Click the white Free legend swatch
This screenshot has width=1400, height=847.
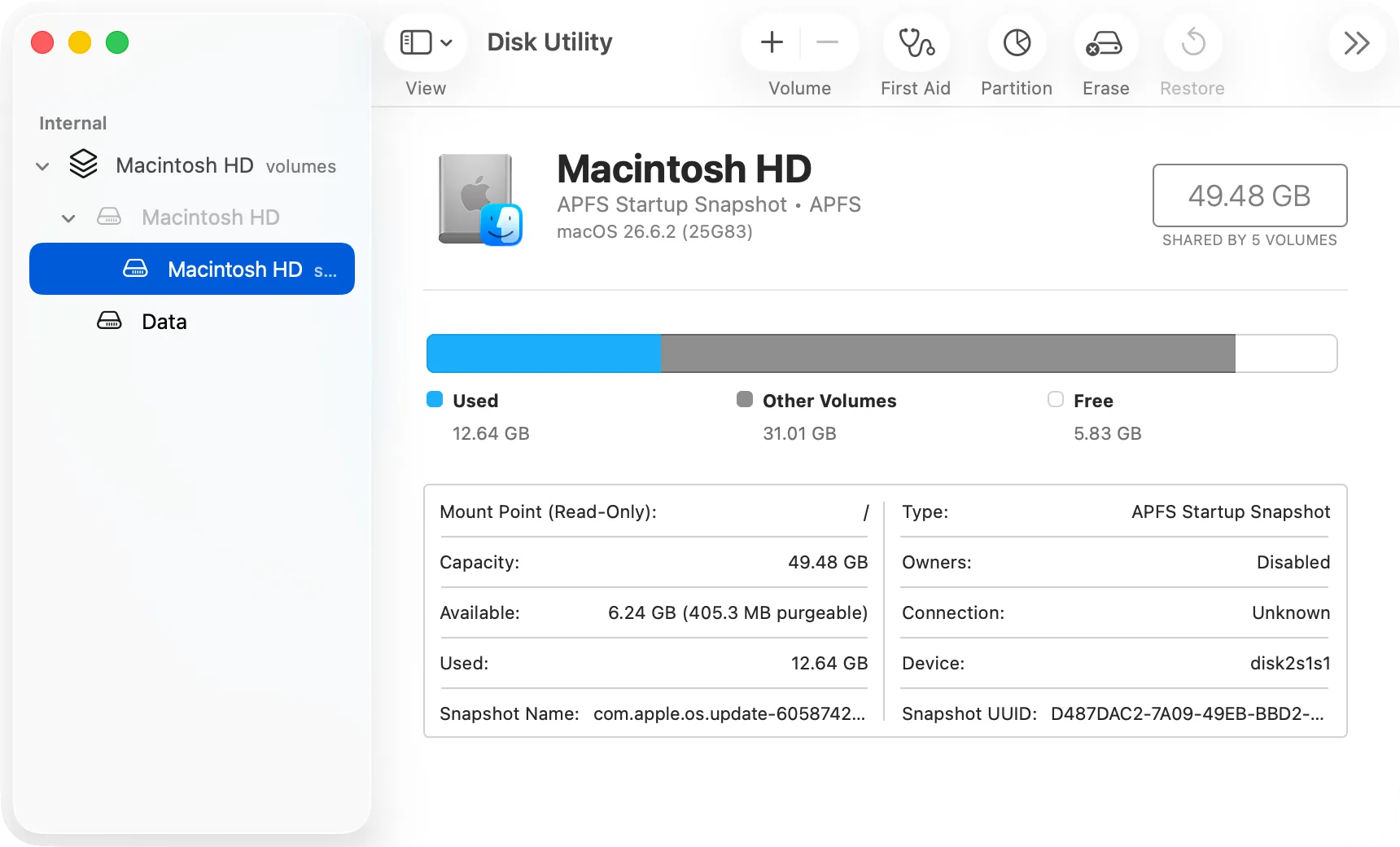click(x=1056, y=399)
